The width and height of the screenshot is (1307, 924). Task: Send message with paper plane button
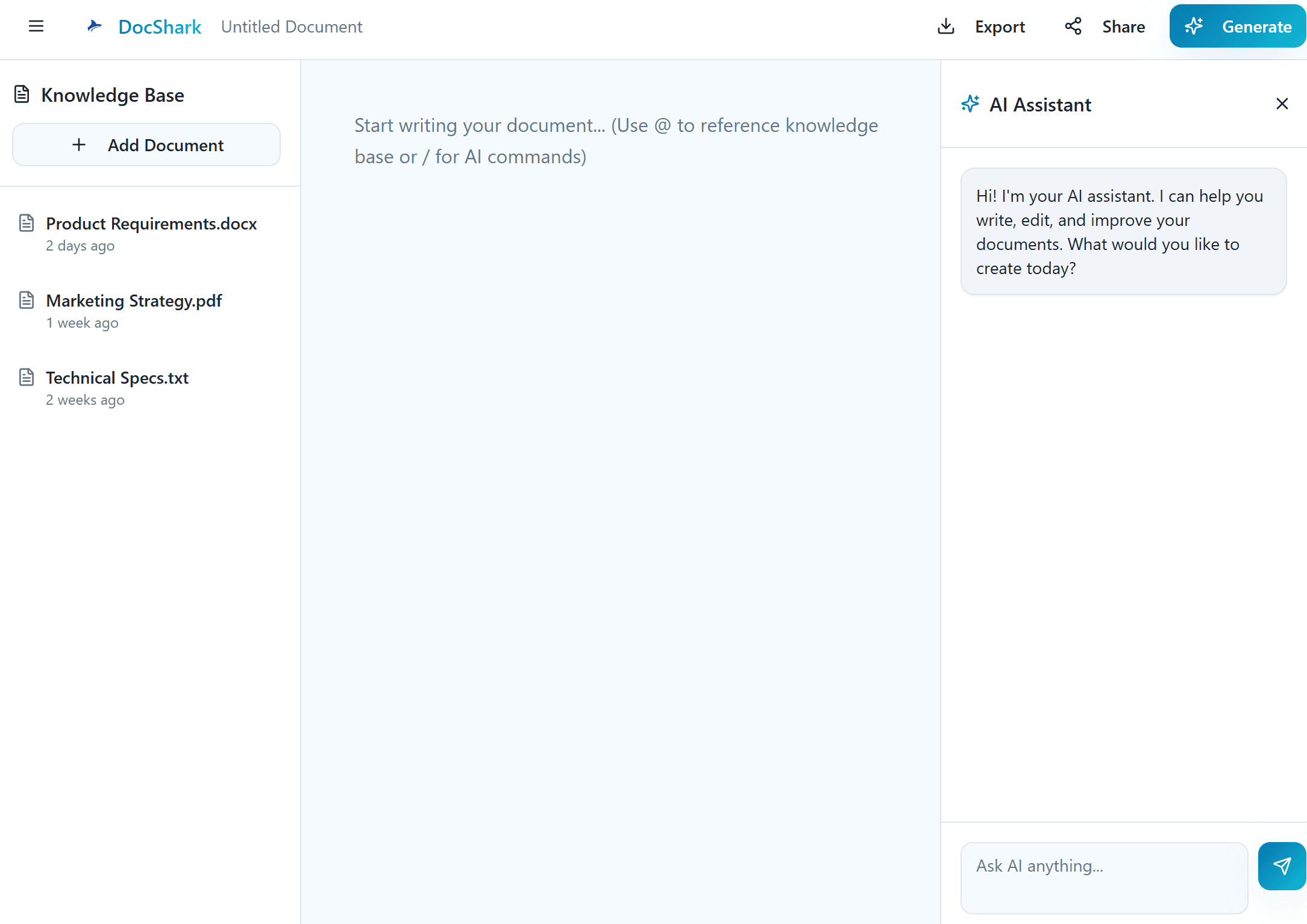1282,866
